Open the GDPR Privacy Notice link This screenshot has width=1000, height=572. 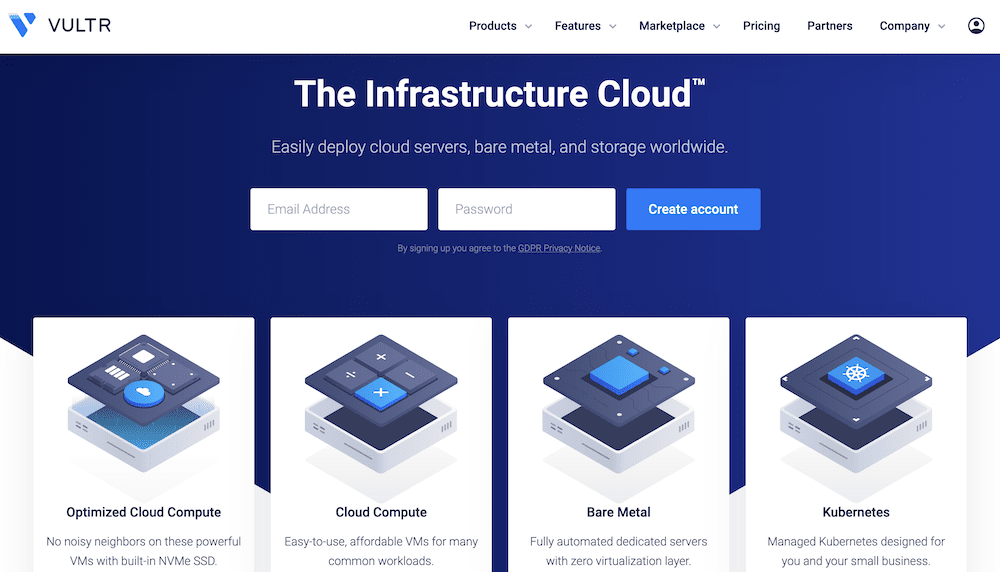pyautogui.click(x=559, y=248)
